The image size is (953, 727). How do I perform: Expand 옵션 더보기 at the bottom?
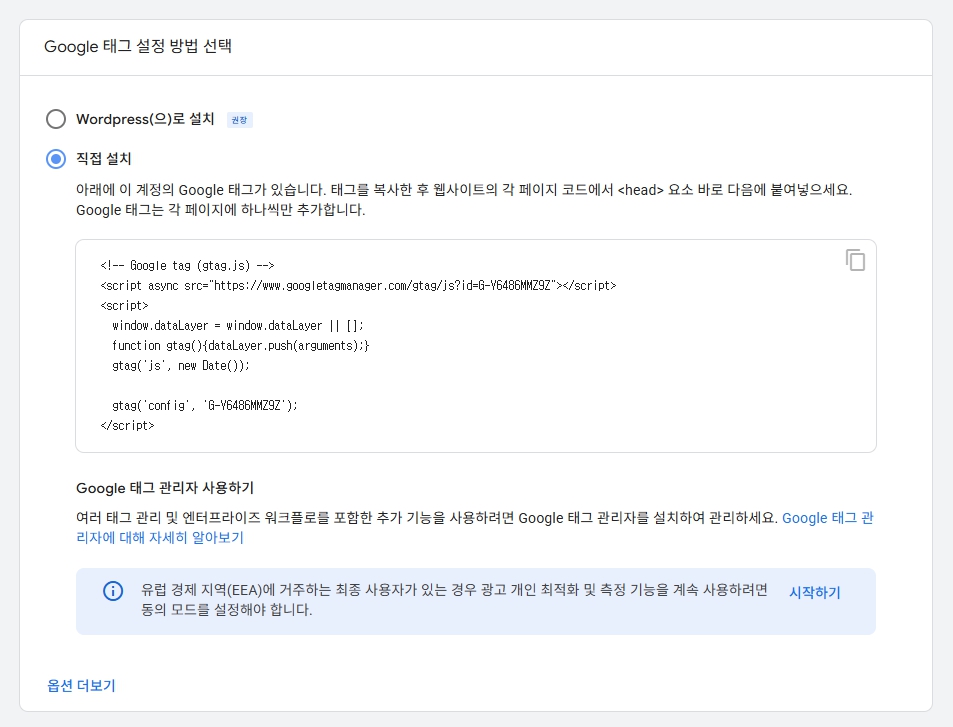(81, 686)
